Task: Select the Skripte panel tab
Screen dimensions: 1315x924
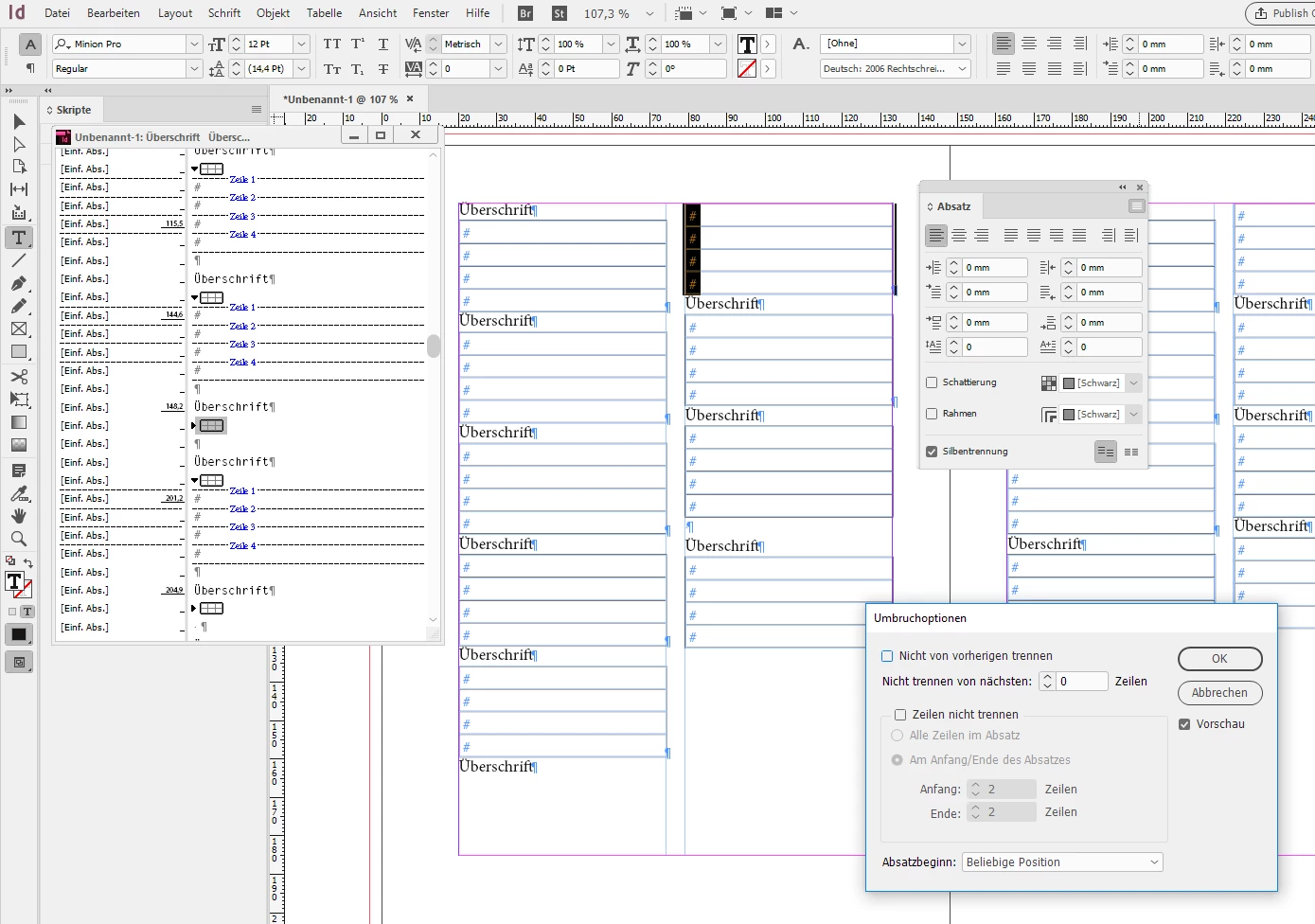Action: 74,110
